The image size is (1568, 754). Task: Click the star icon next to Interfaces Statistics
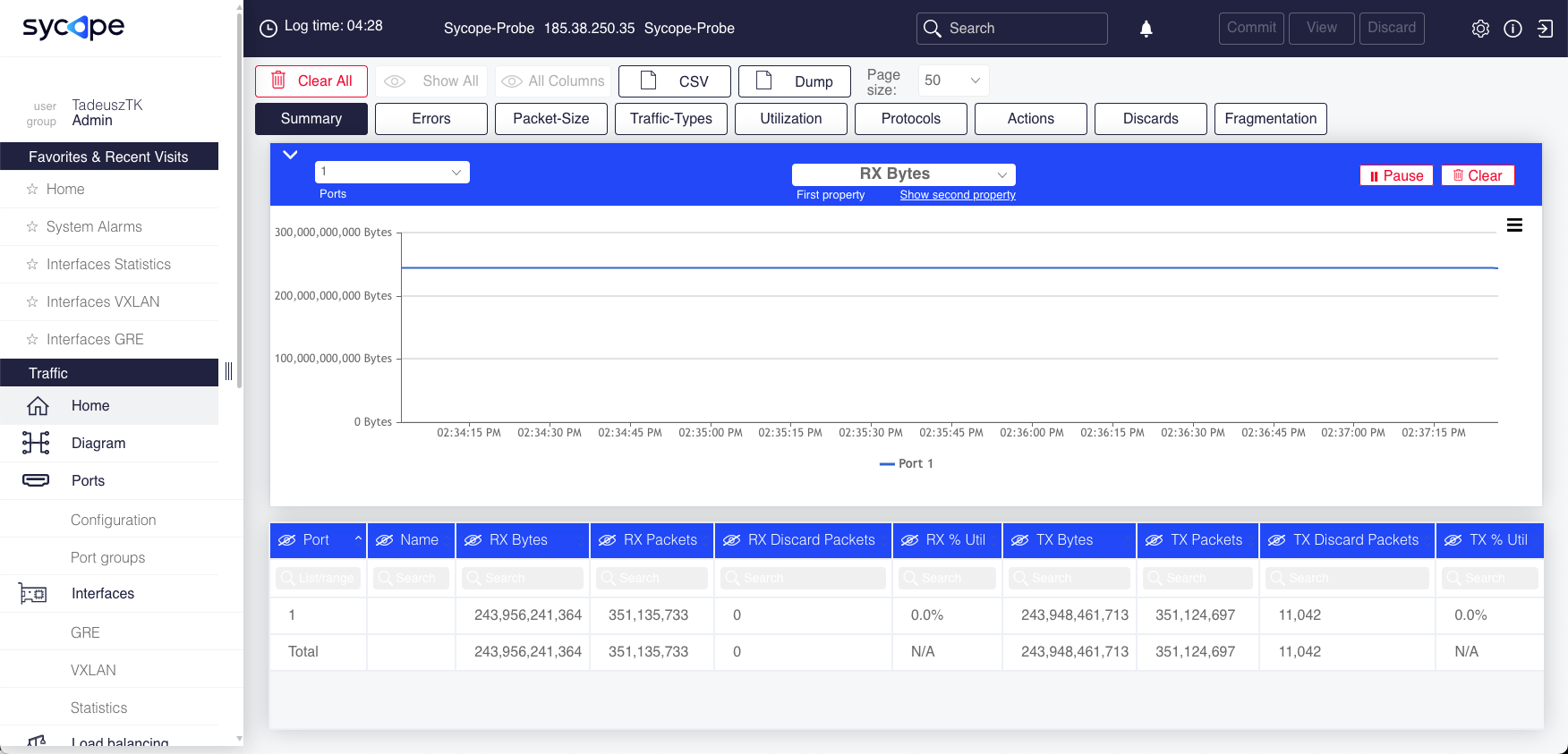point(32,265)
